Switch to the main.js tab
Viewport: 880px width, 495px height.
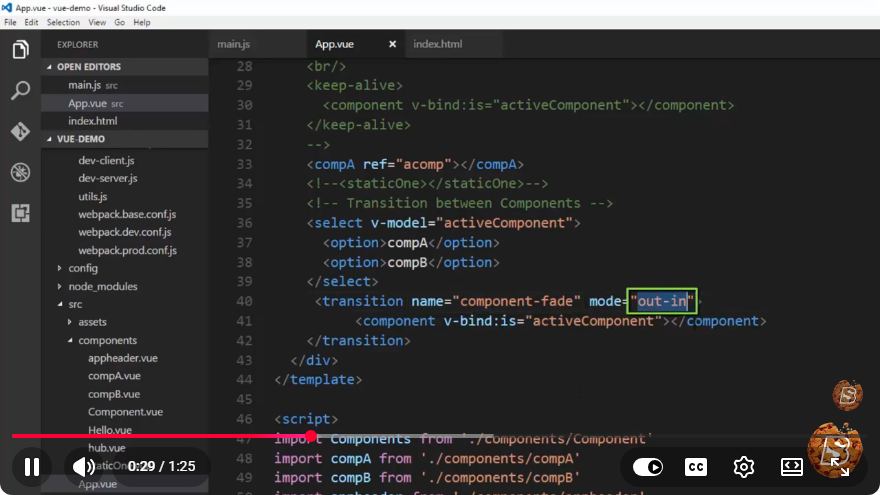coord(233,44)
